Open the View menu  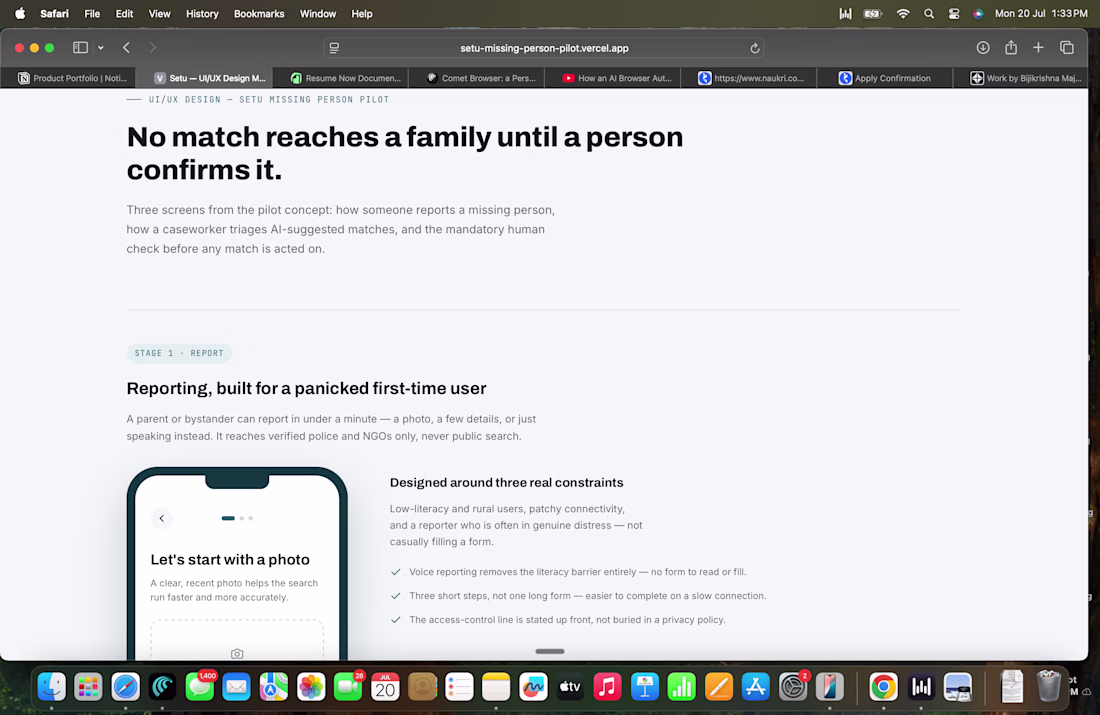click(x=159, y=13)
